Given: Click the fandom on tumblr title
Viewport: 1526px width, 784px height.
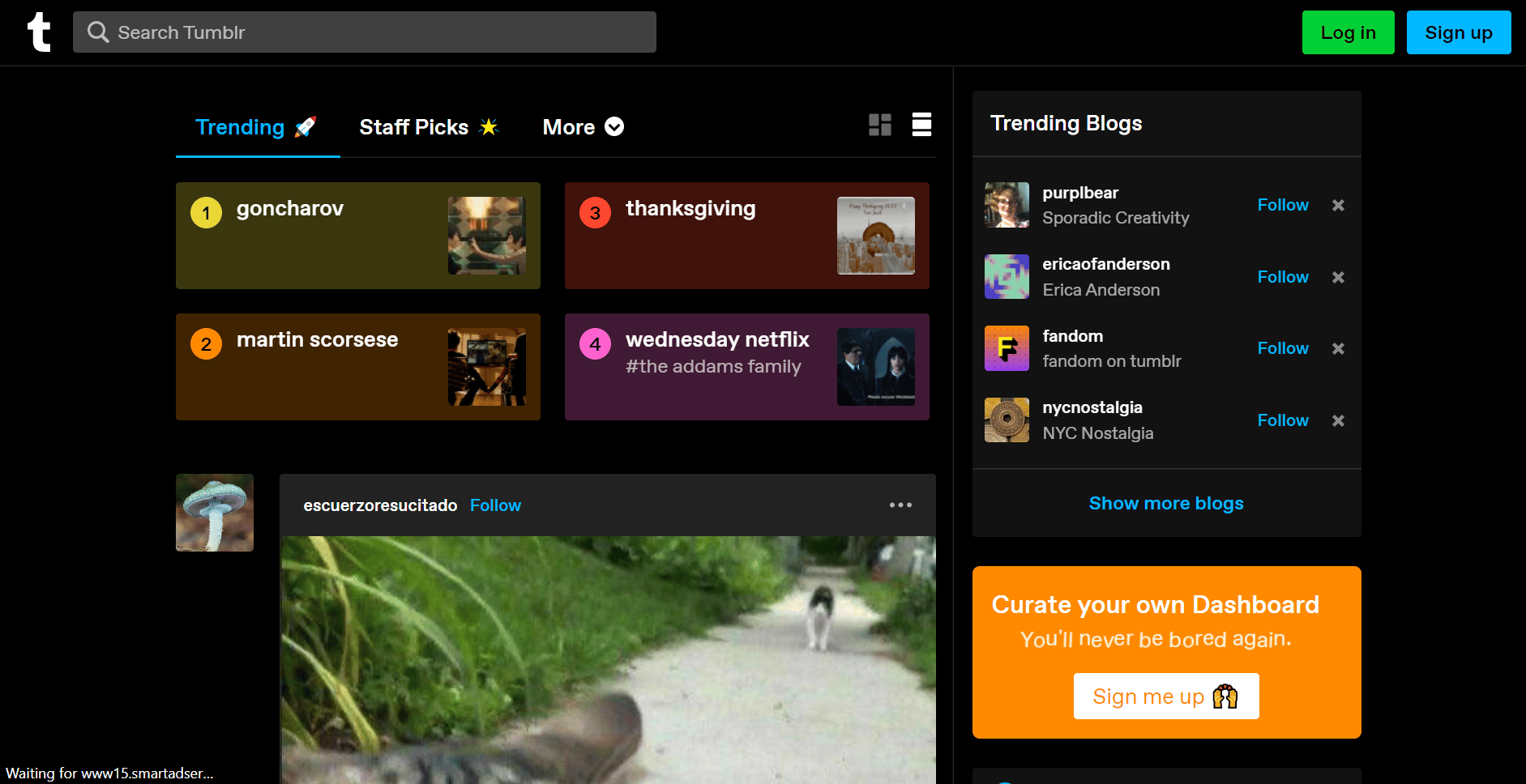Looking at the screenshot, I should click(1112, 361).
